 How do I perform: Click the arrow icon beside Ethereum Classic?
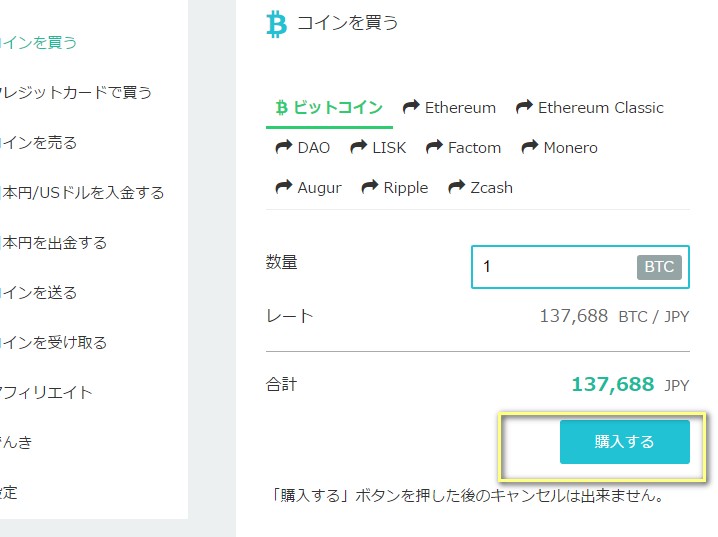pos(524,107)
